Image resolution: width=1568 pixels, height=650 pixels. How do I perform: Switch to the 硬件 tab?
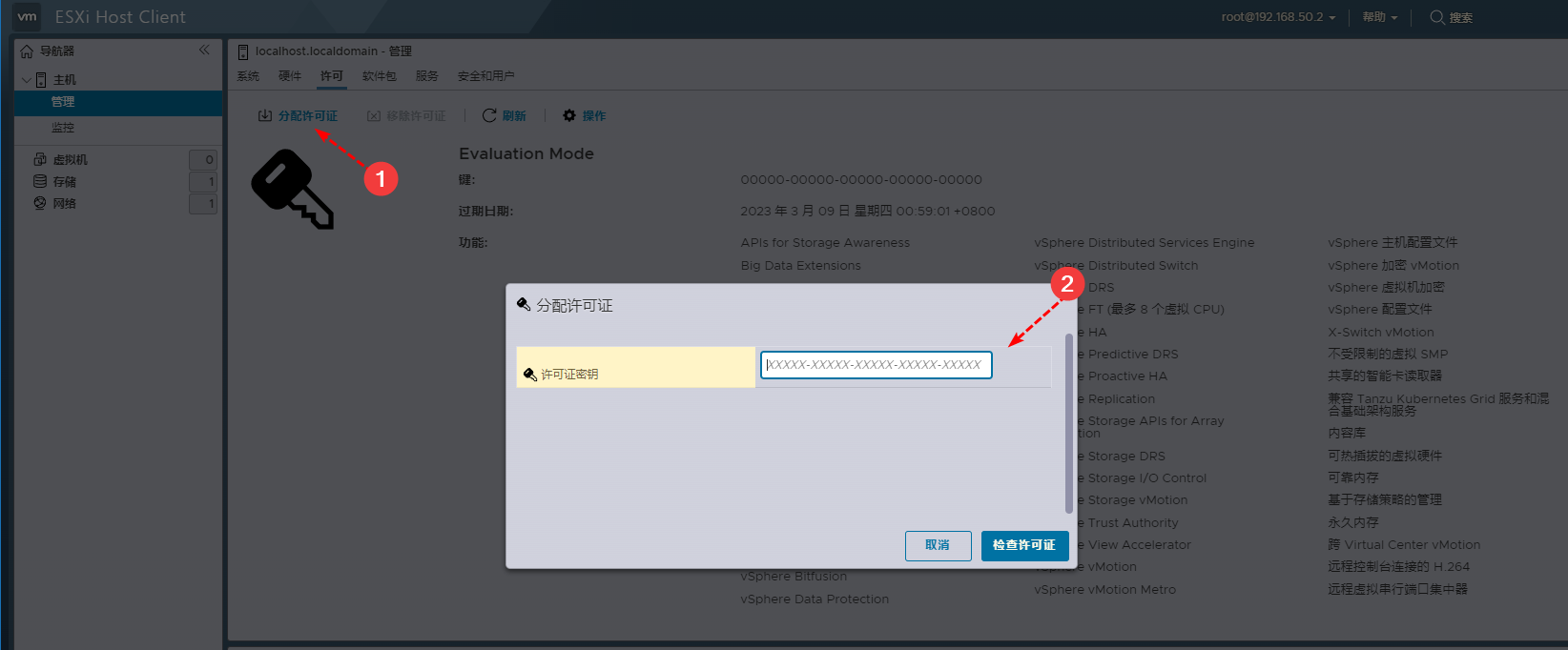290,76
